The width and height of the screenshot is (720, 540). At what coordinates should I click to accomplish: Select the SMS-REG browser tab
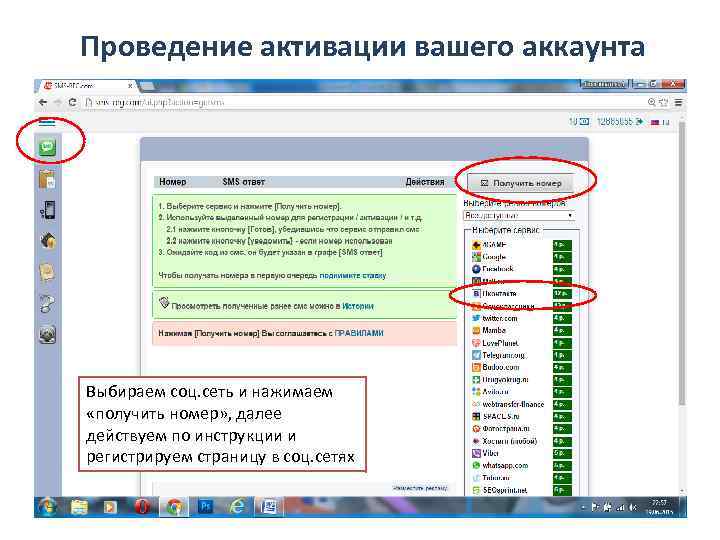87,86
